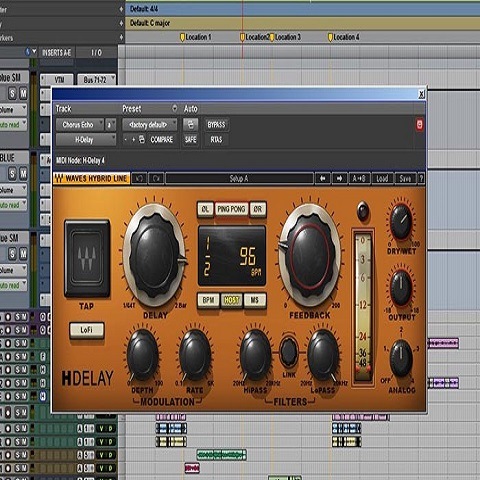Mute the third 'ue SM' track

point(23,254)
